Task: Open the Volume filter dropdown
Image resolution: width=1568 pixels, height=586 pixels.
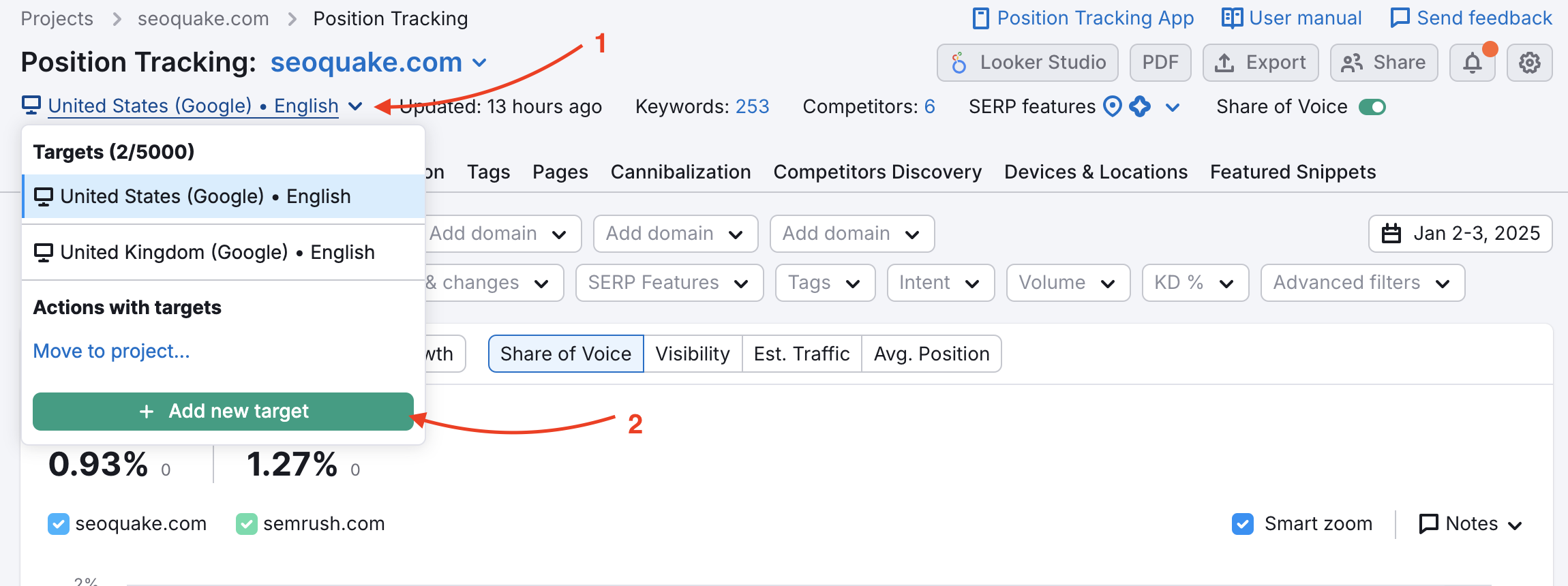Action: [1068, 283]
